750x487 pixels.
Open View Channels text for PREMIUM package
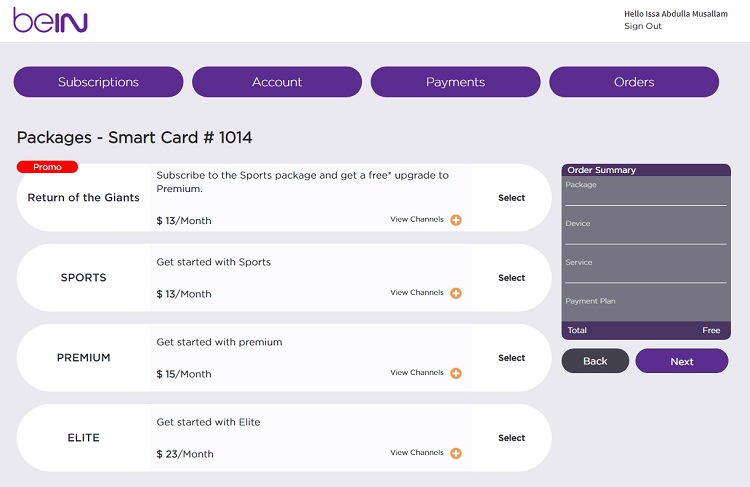click(x=417, y=372)
